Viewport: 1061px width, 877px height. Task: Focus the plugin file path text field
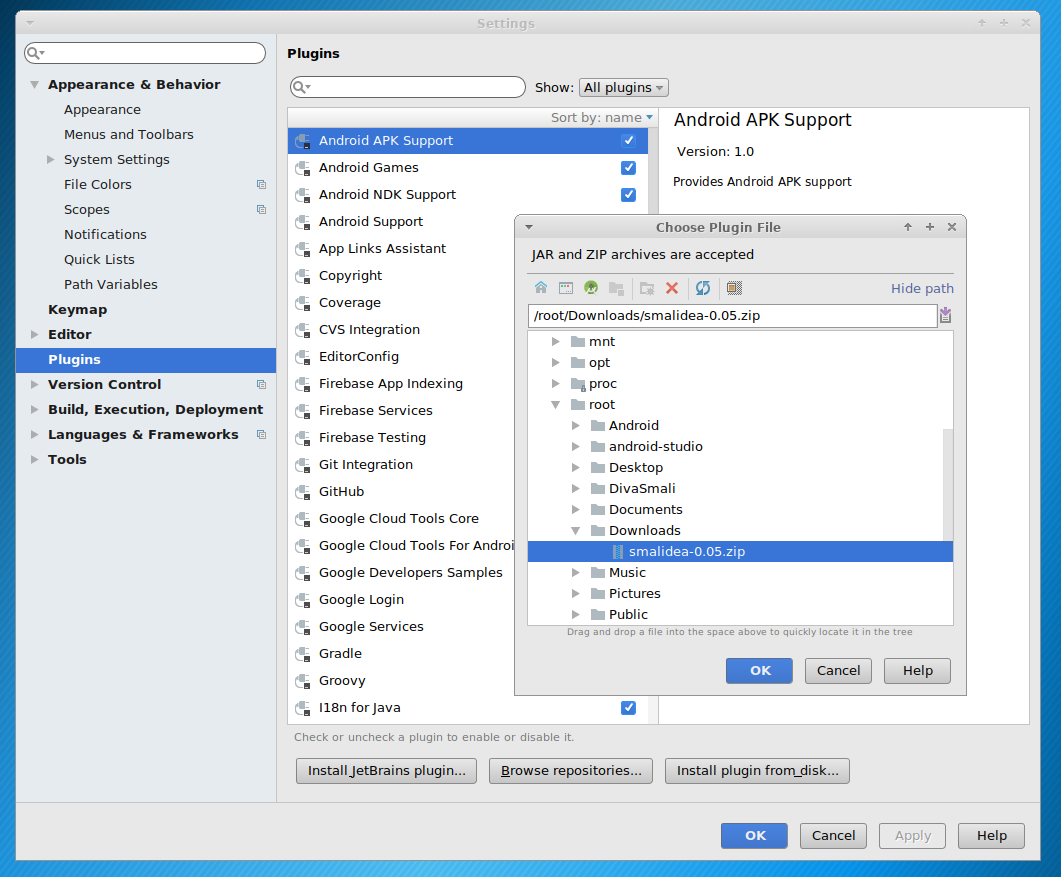point(731,316)
